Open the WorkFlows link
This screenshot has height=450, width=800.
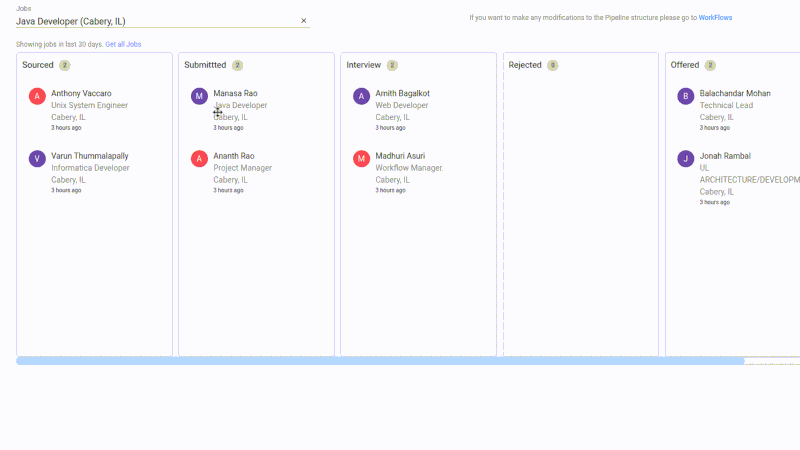tap(715, 18)
